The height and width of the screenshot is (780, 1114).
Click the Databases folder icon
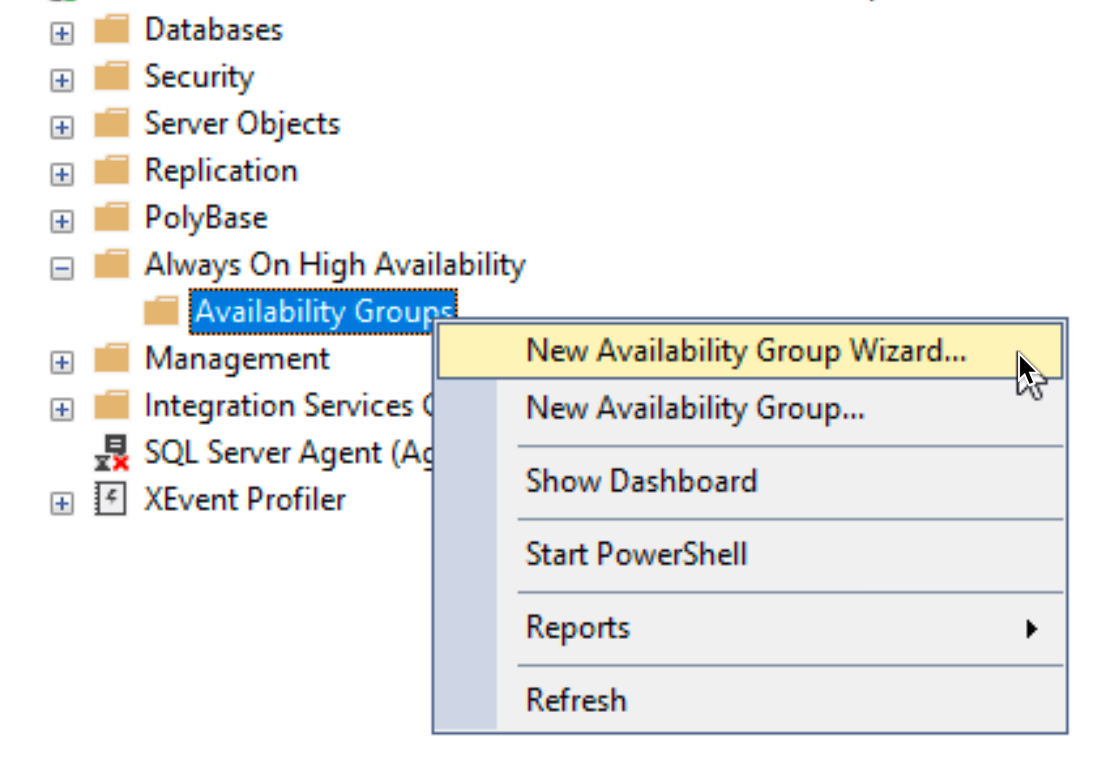coord(112,29)
